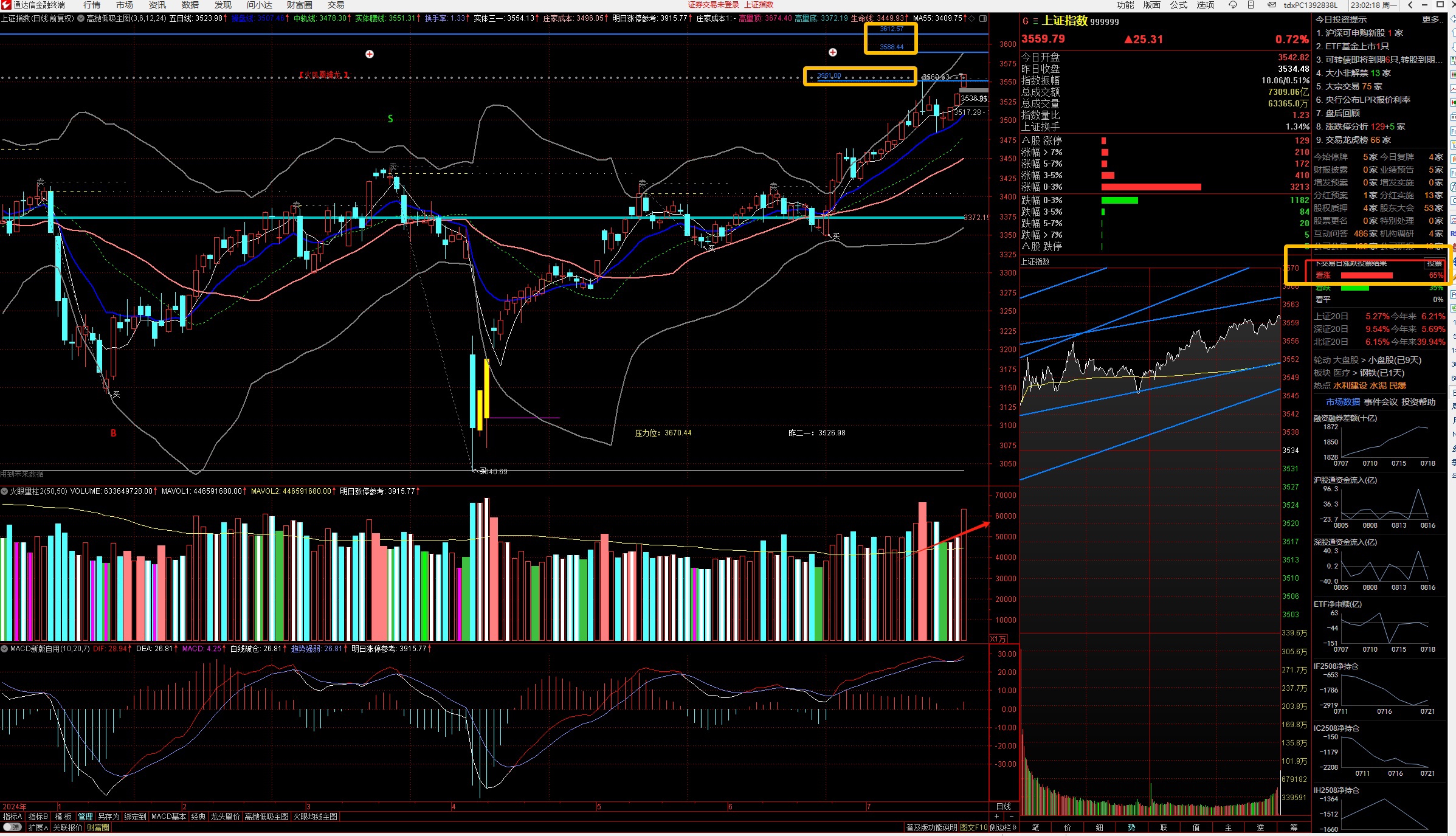This screenshot has height=836, width=1456.
Task: Open the 版面 layout menu
Action: point(1152,5)
